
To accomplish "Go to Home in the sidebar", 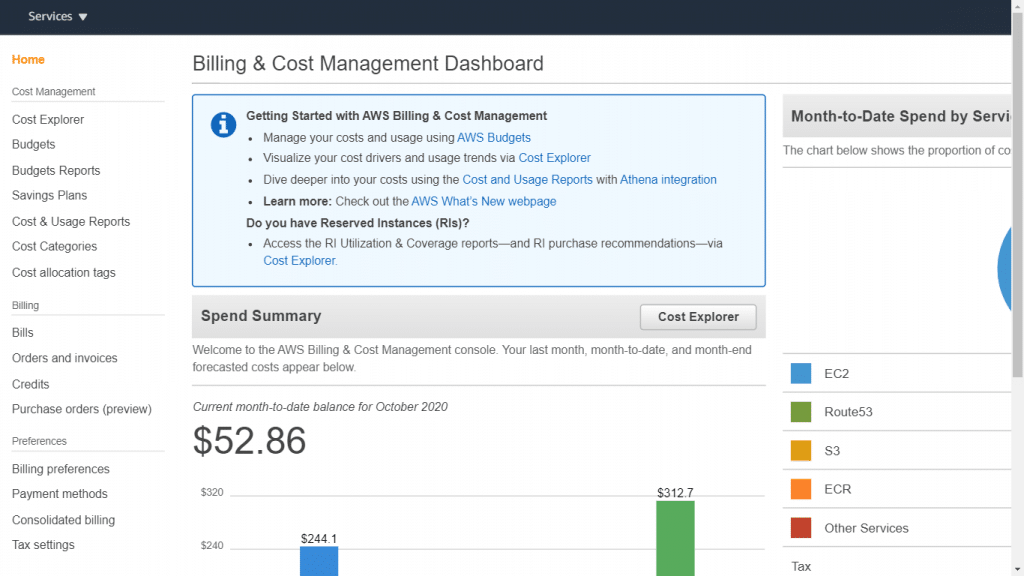I will [28, 59].
